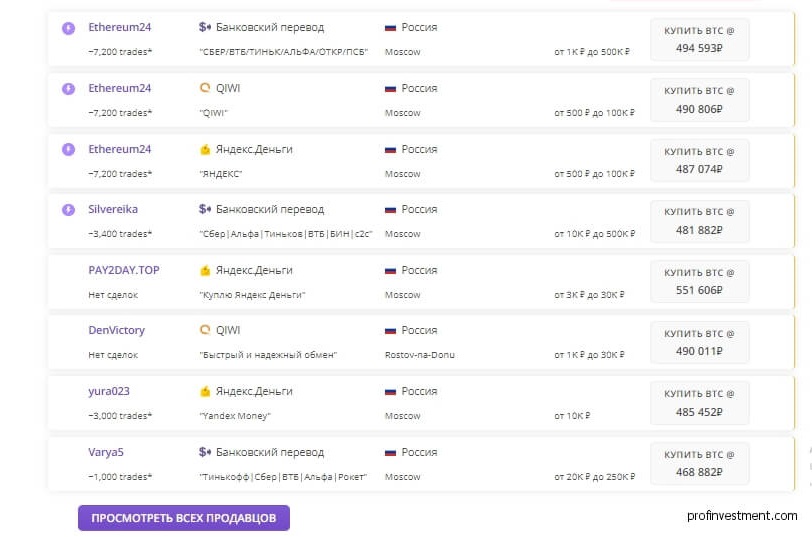Click "Куплю Яндекс Деньги" description

252,295
